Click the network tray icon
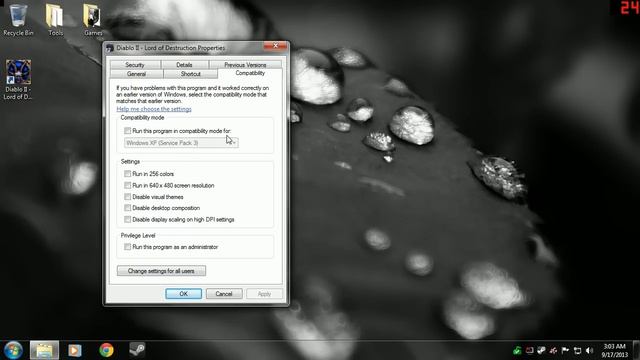The image size is (640, 360). (578, 350)
